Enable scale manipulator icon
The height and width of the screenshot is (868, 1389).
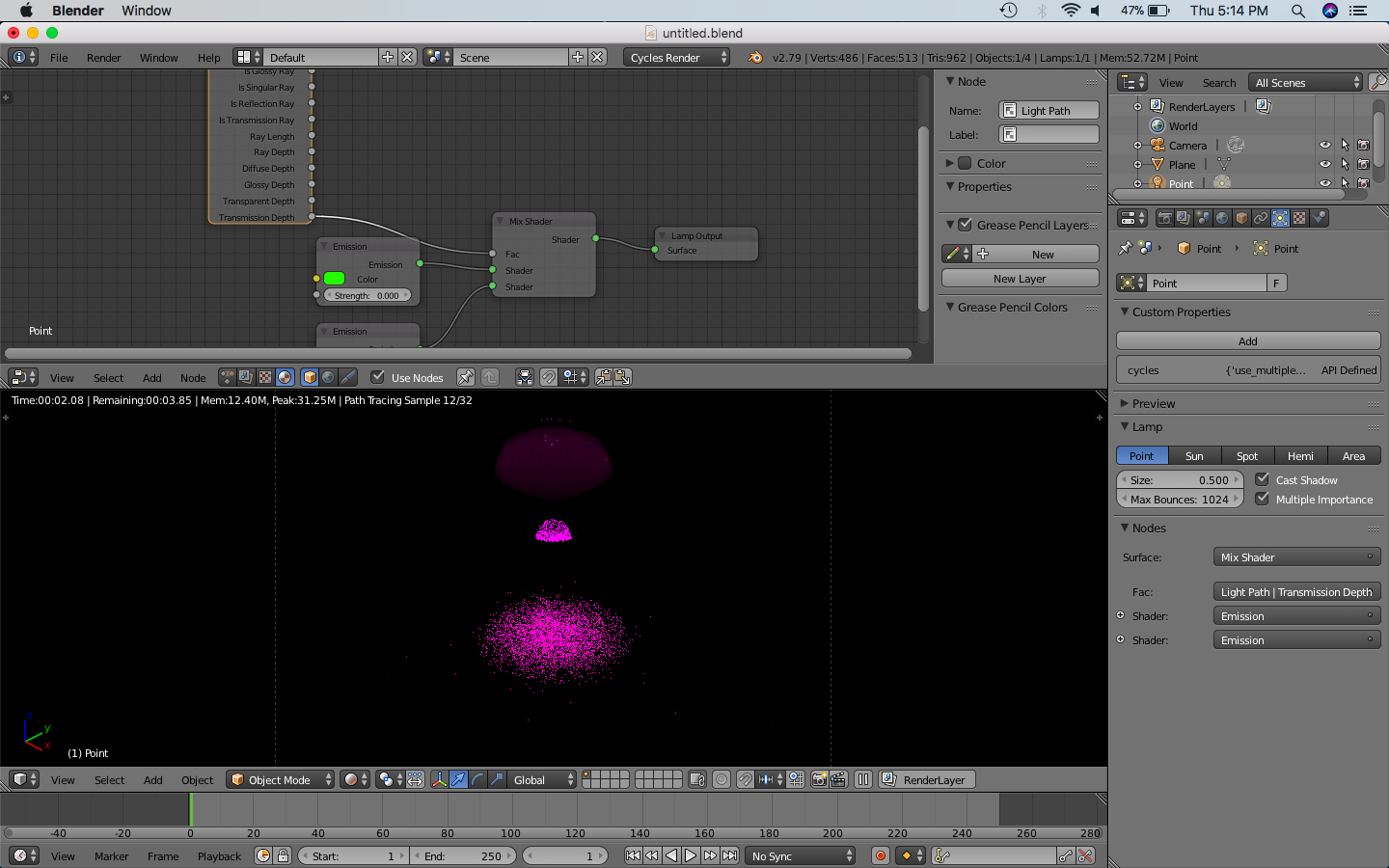click(497, 779)
